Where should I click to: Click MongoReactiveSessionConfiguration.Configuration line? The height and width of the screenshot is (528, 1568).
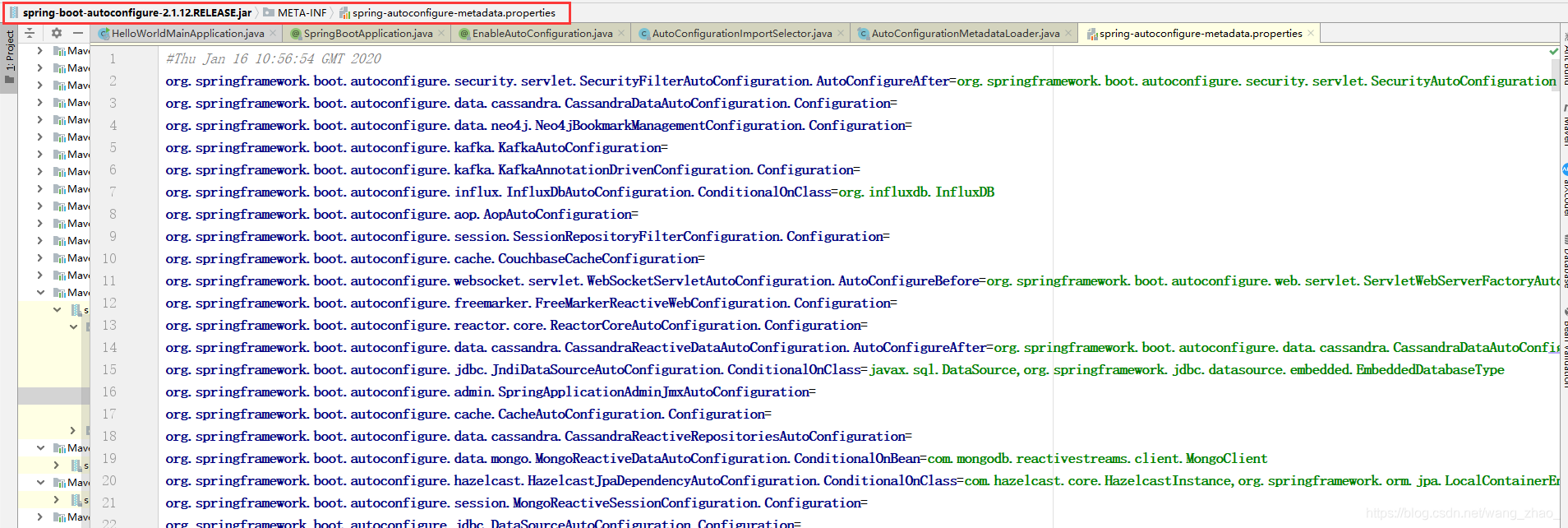tap(516, 503)
